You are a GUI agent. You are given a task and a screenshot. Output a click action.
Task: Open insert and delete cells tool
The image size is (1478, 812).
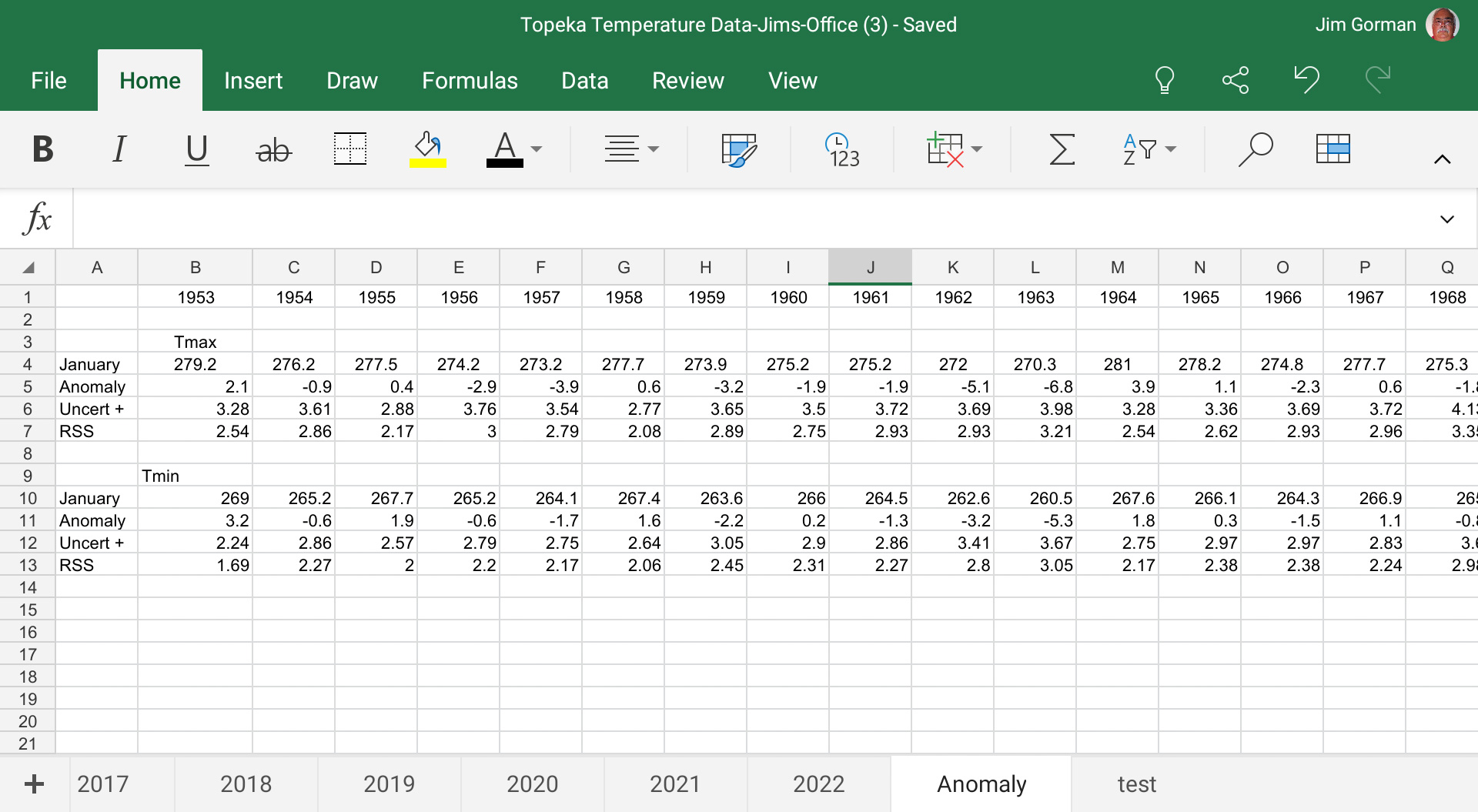click(x=955, y=149)
